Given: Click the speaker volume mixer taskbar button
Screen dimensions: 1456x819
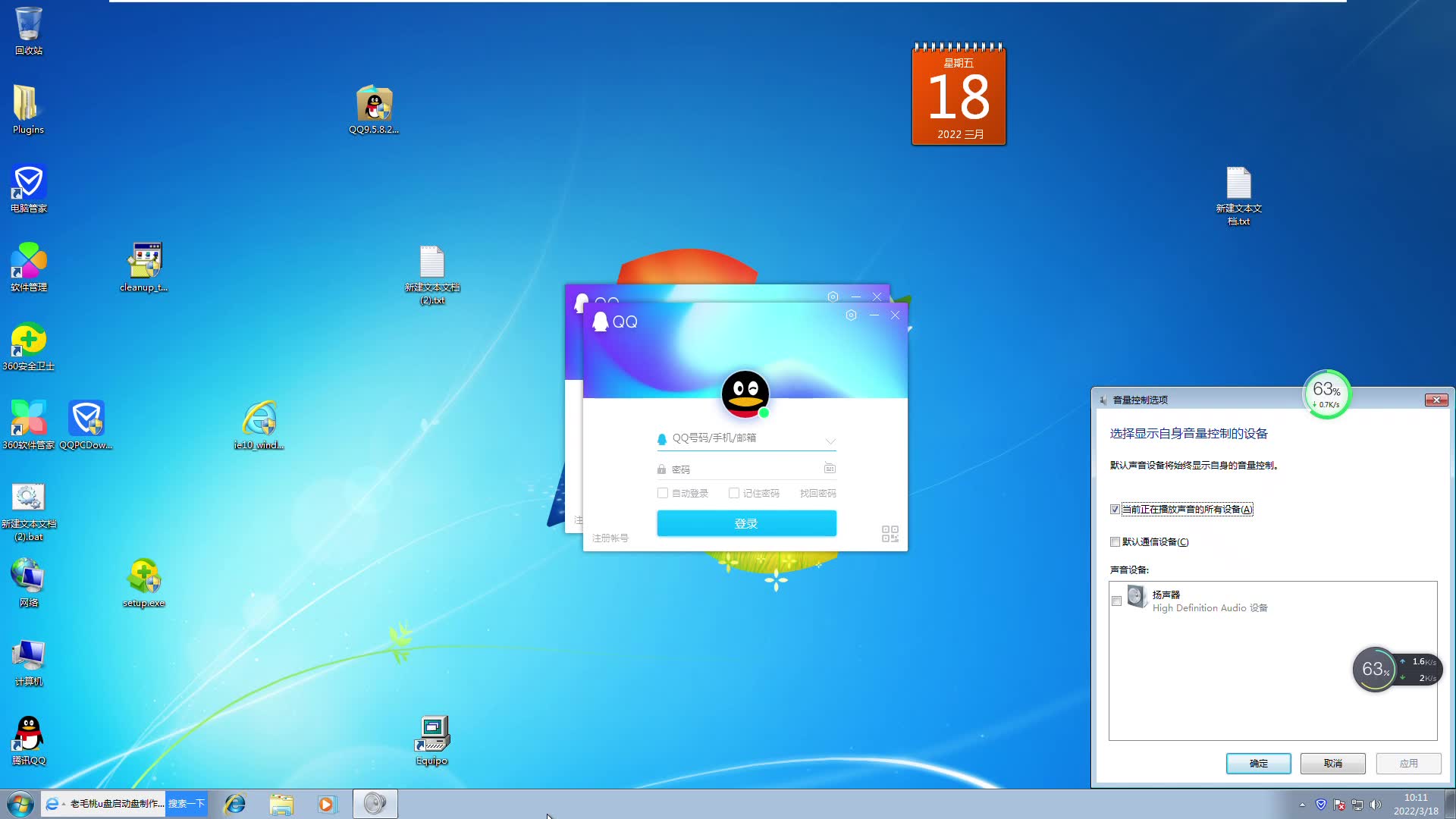Looking at the screenshot, I should [x=375, y=804].
